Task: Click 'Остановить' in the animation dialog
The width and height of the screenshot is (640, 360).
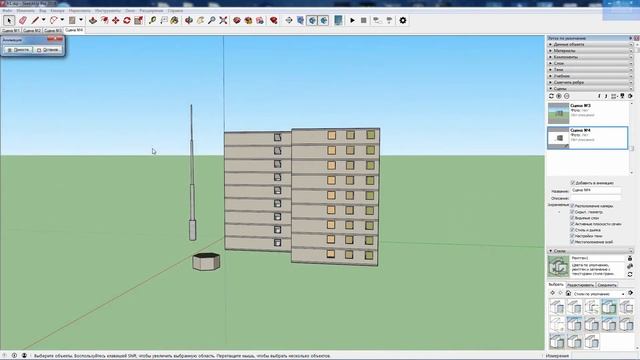Action: [48, 50]
